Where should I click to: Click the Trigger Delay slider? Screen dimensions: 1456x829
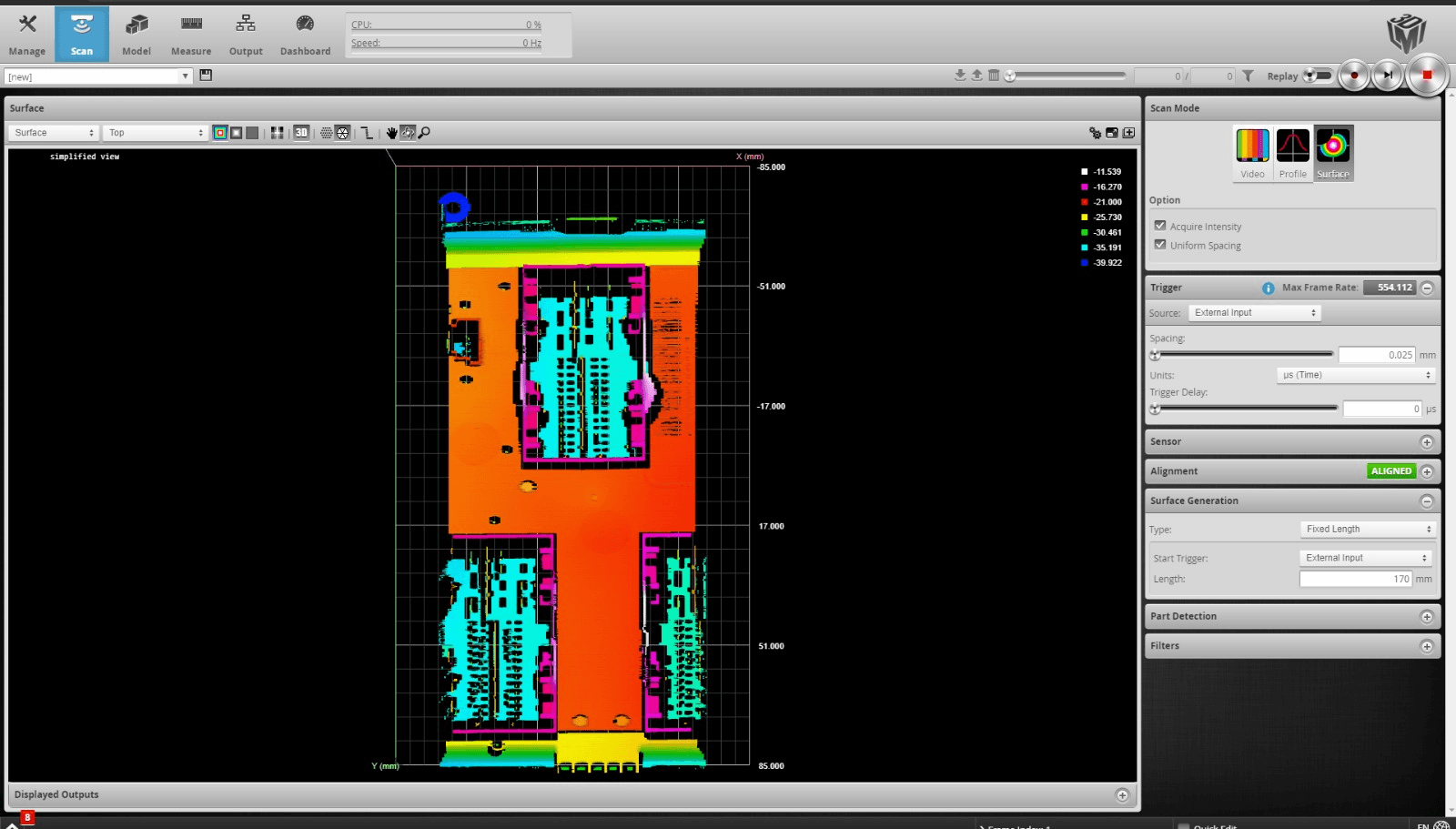[x=1243, y=409]
